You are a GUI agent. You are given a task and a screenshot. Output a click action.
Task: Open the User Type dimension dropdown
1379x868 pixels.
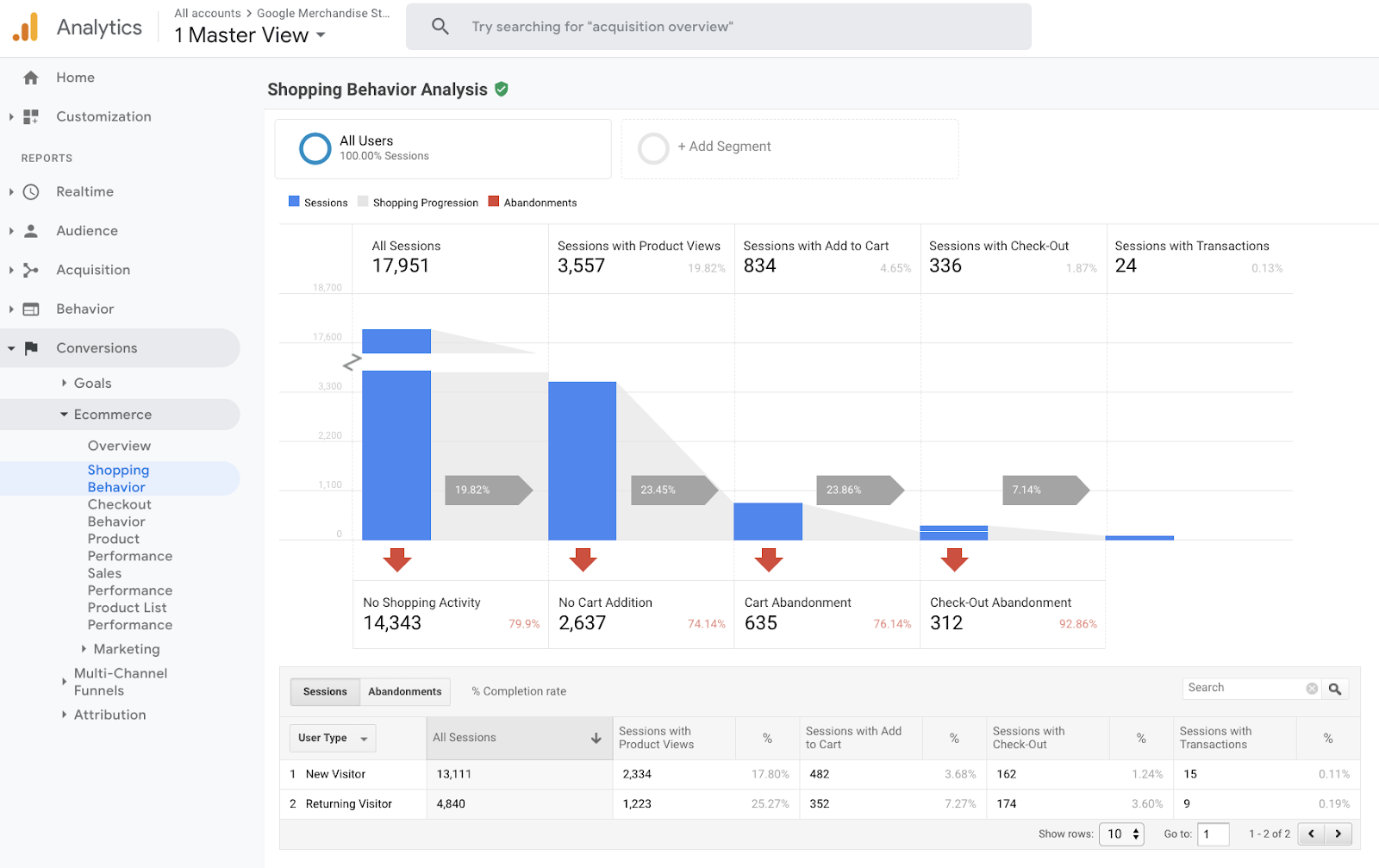(332, 738)
